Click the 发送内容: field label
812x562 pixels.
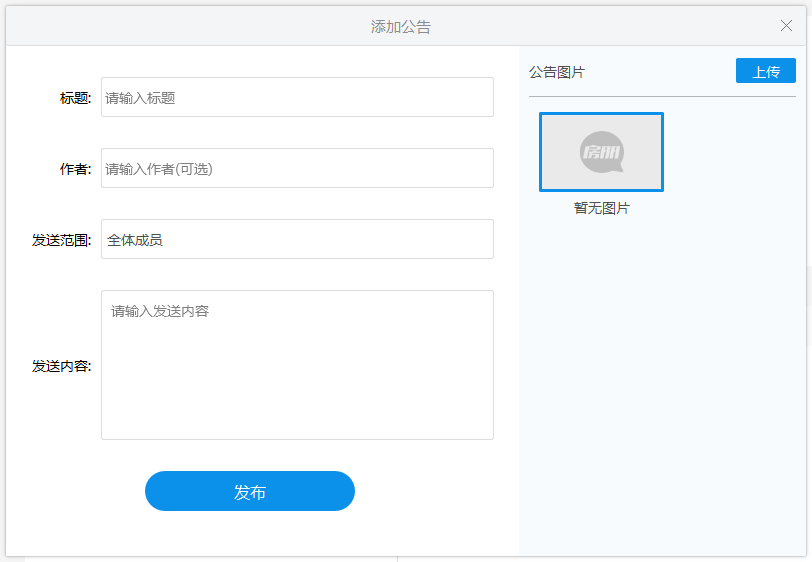[62, 366]
